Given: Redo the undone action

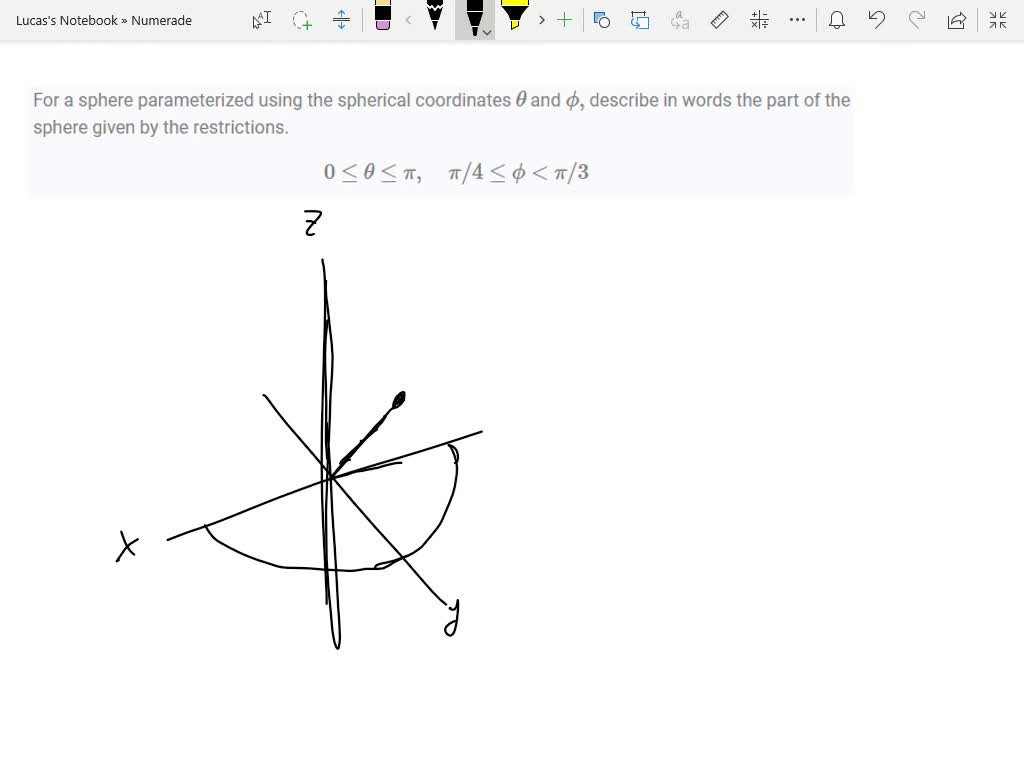Looking at the screenshot, I should click(917, 20).
